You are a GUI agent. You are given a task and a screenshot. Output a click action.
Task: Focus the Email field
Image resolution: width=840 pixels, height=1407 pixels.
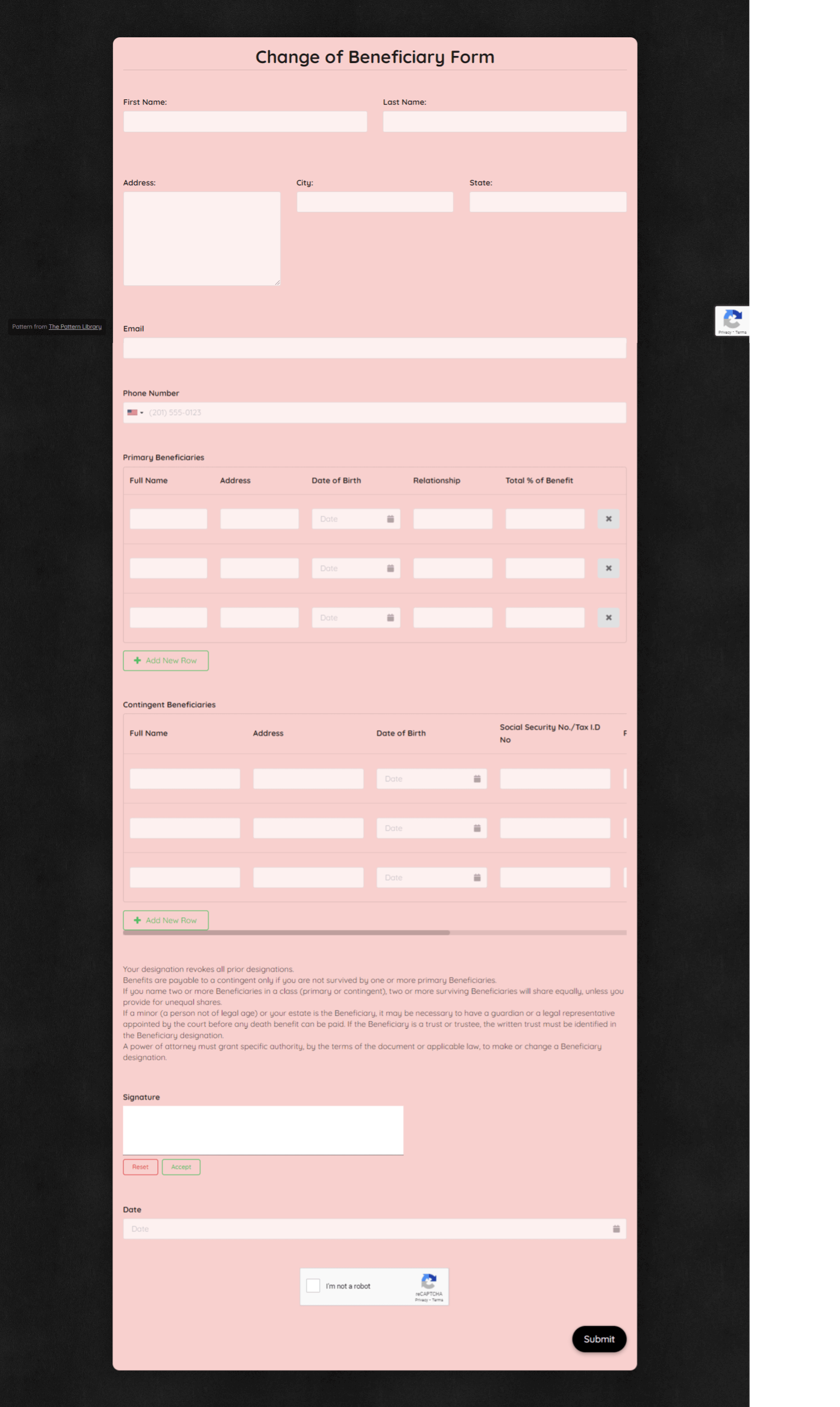pos(374,348)
